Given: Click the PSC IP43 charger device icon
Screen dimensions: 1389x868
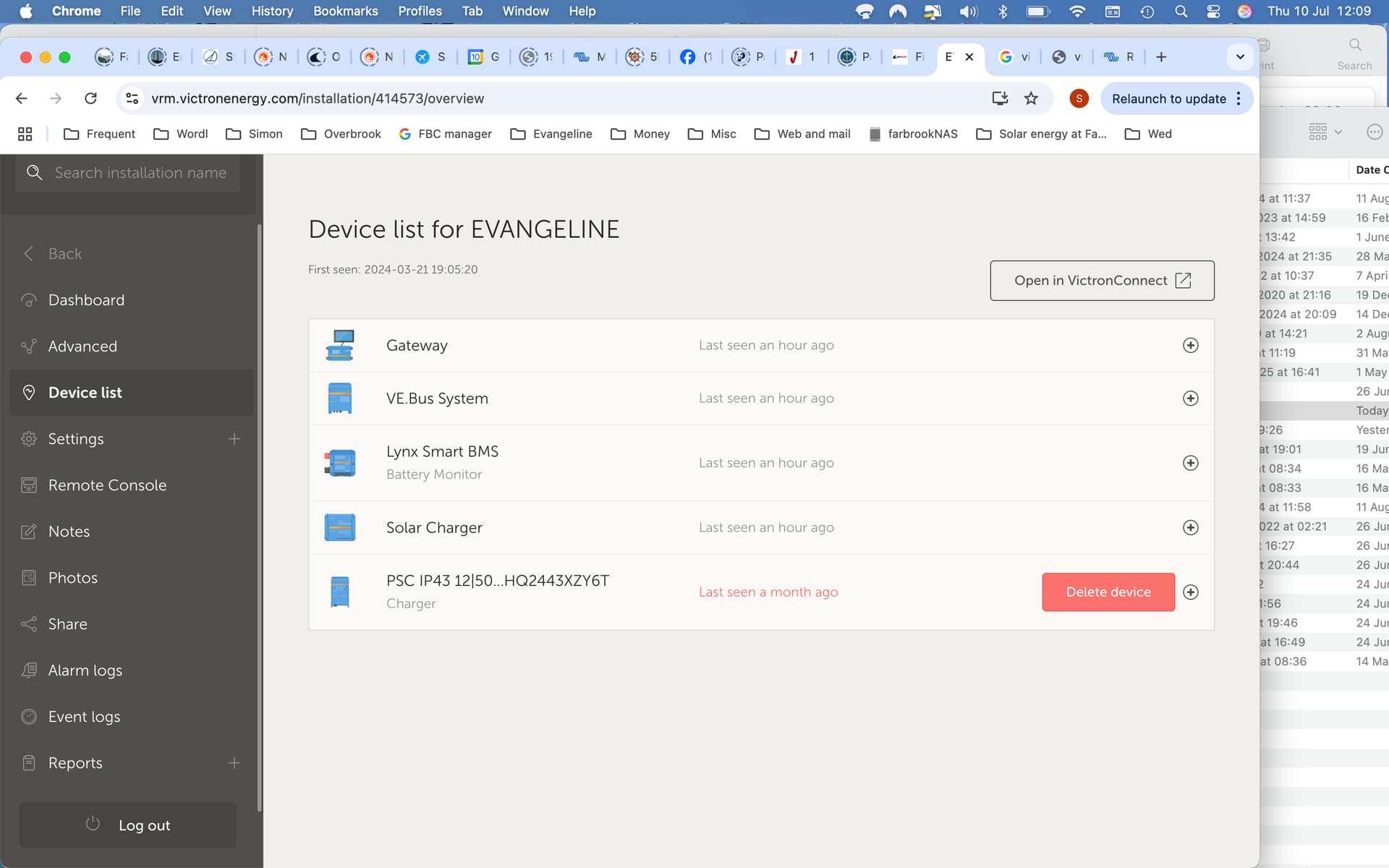Looking at the screenshot, I should 339,592.
